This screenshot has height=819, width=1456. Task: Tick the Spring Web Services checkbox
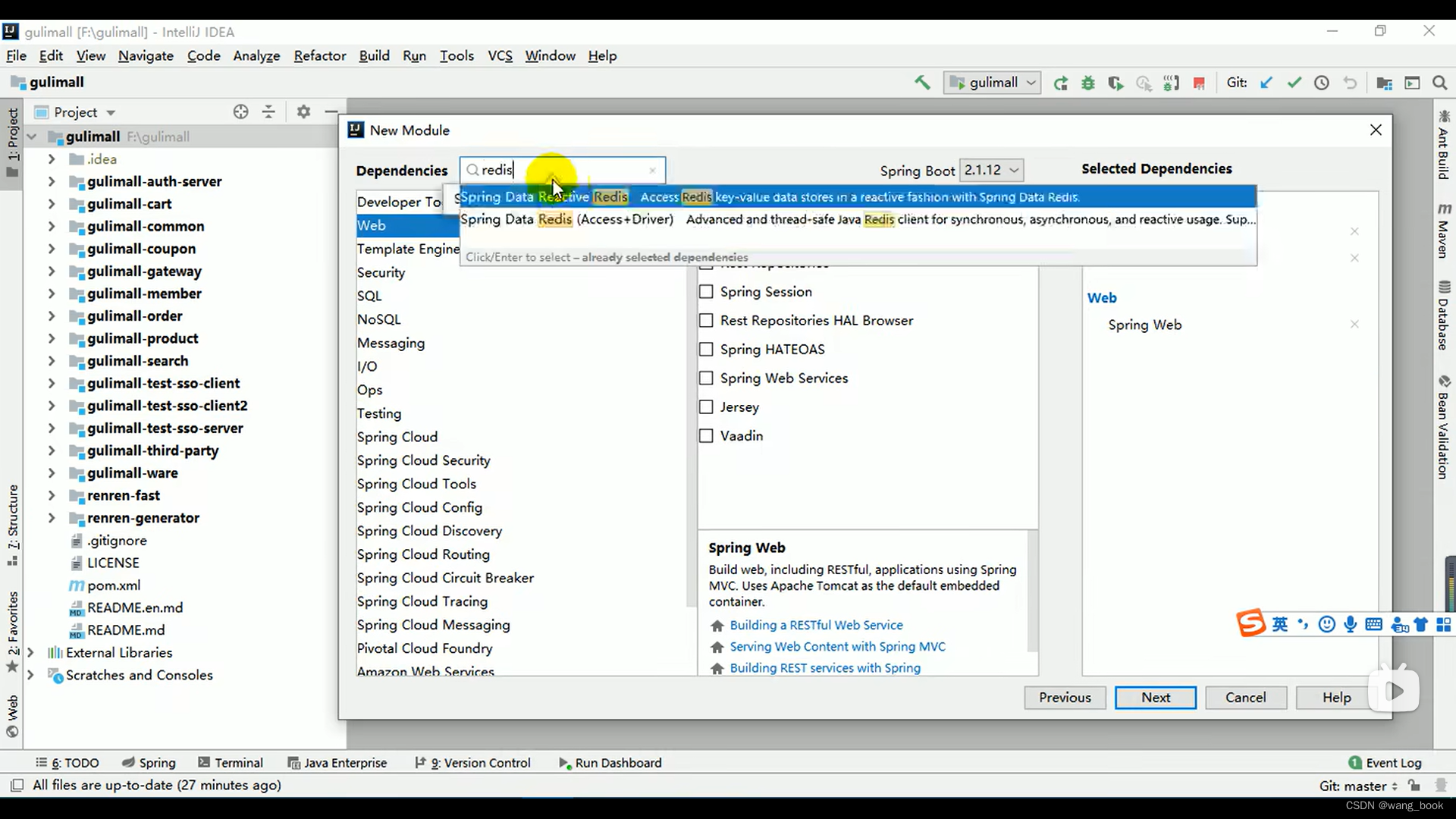coord(706,378)
